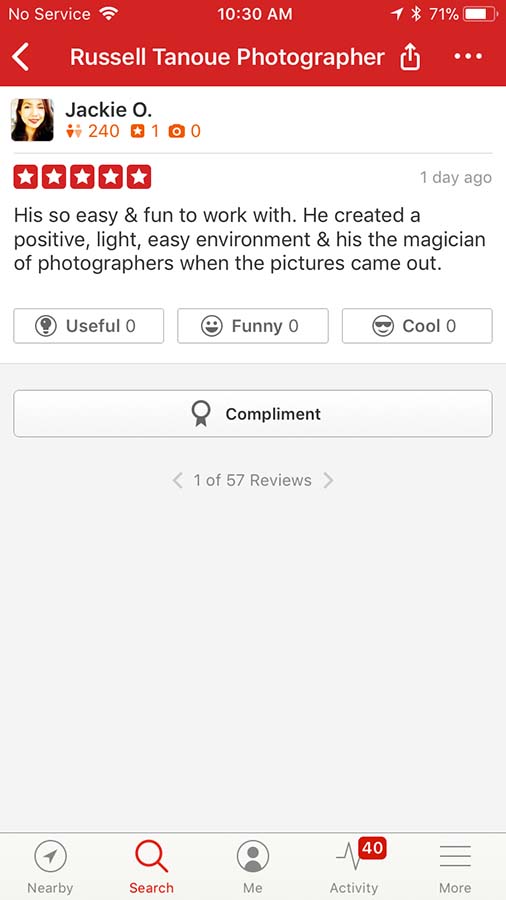Go to the previous review chevron
Image resolution: width=506 pixels, height=900 pixels.
178,480
